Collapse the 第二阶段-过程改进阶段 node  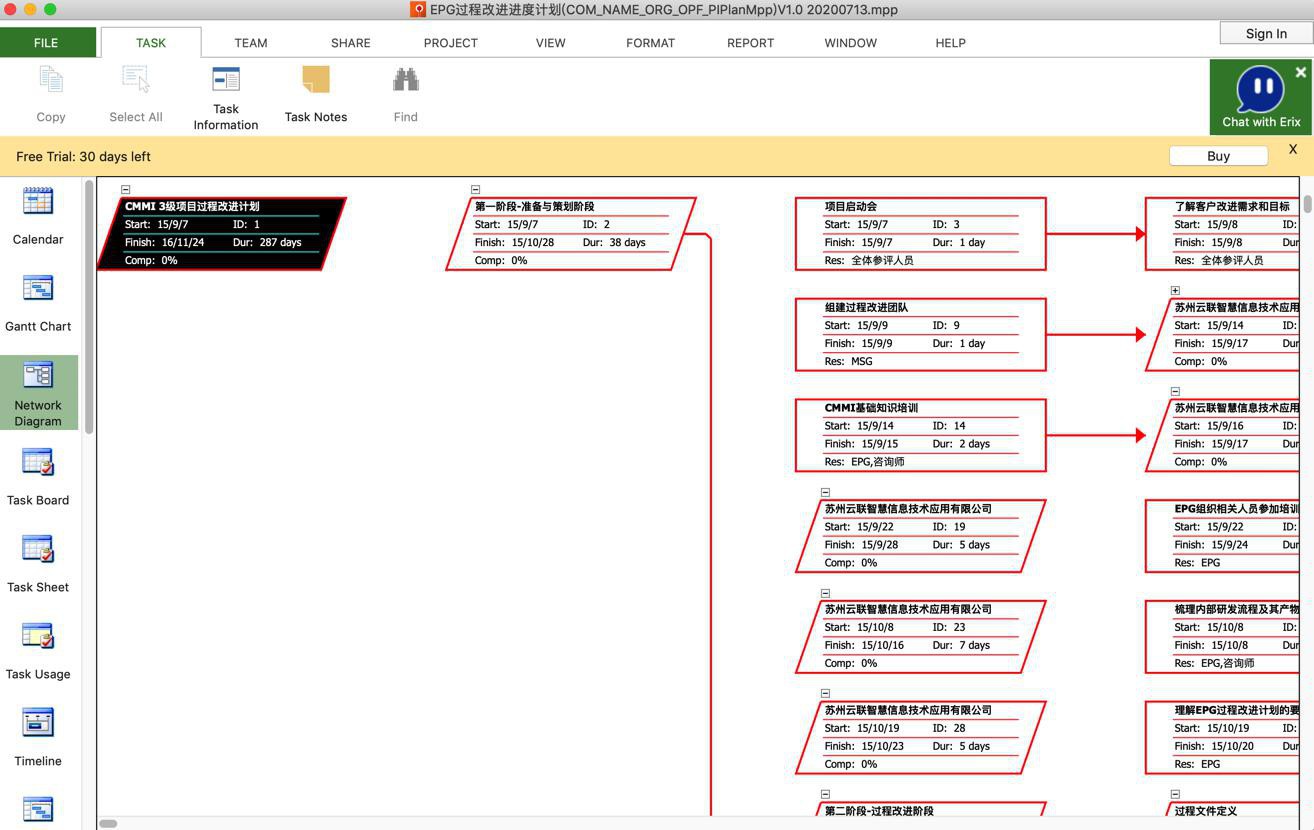(826, 794)
